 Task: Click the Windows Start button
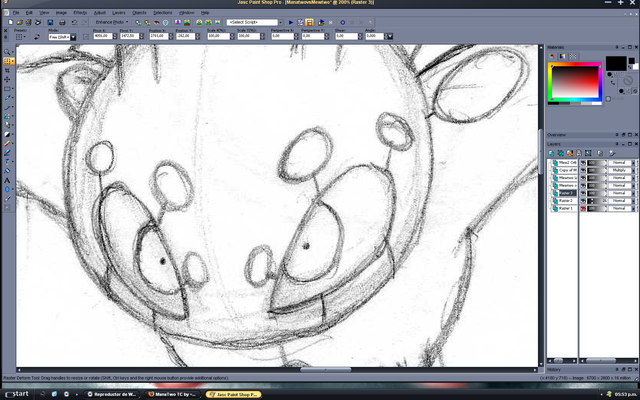click(x=15, y=393)
